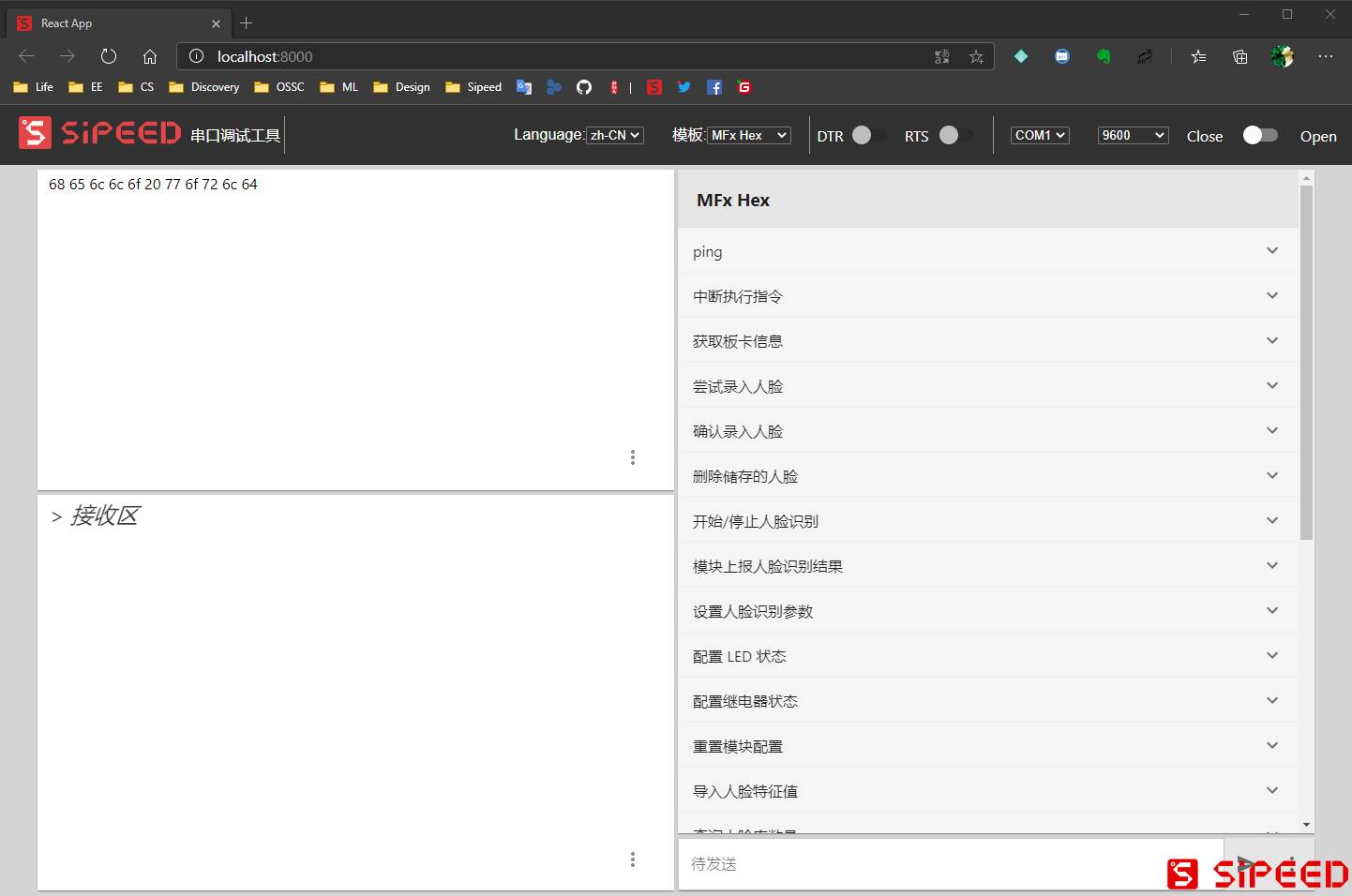
Task: Open the OSSC bookmarks folder
Action: [278, 87]
